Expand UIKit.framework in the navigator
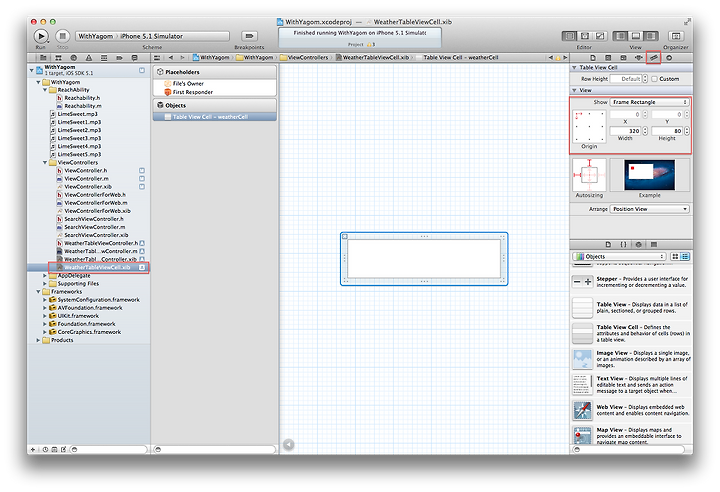The height and width of the screenshot is (492, 720). tap(45, 316)
